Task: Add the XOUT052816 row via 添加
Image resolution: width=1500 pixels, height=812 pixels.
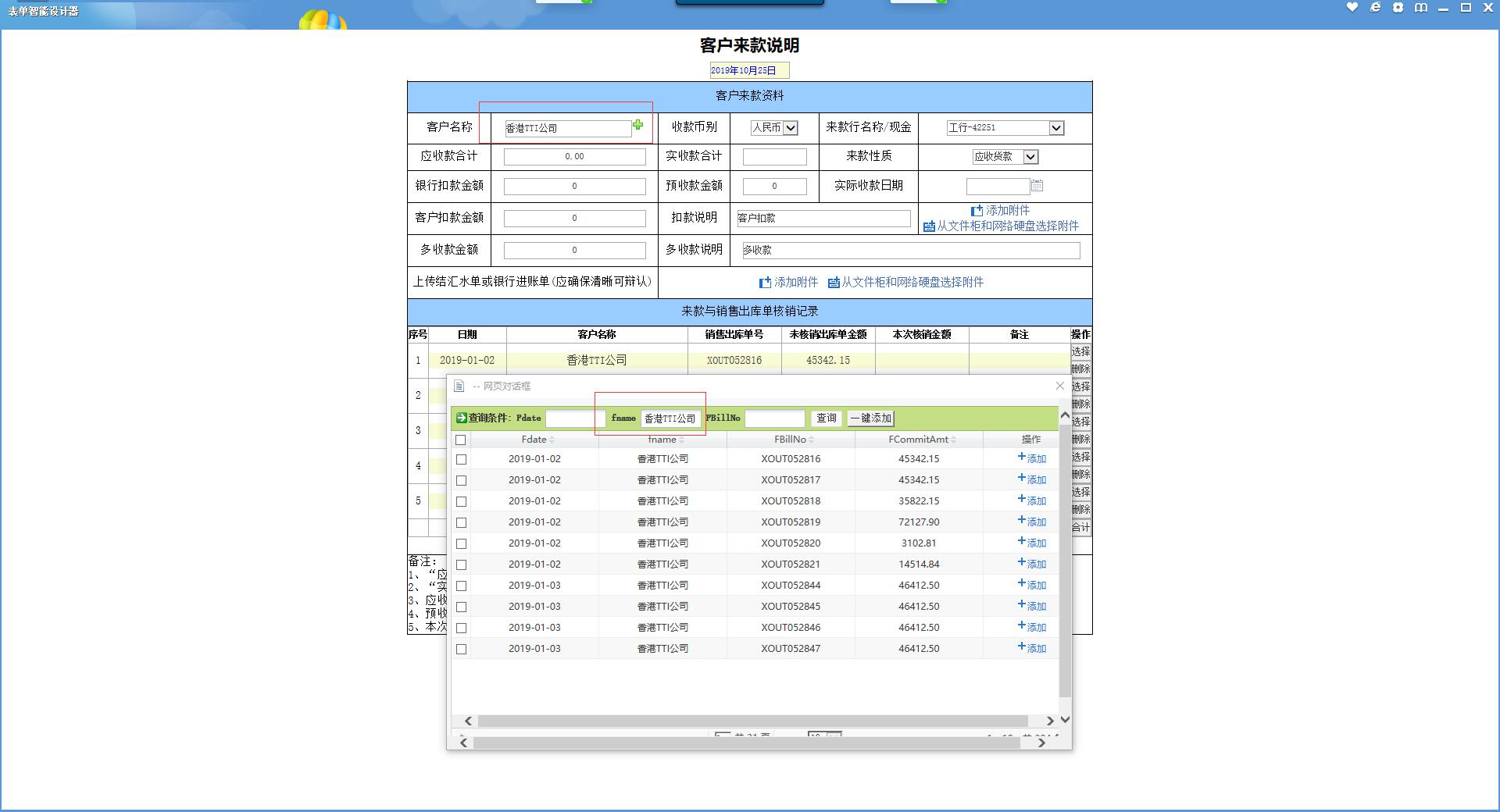Action: tap(1031, 458)
